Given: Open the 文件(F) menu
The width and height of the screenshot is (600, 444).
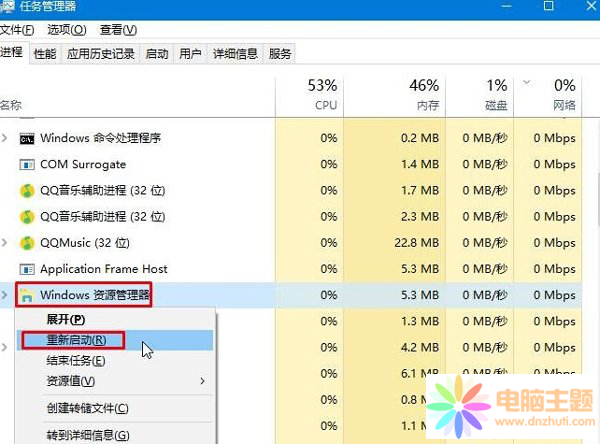Looking at the screenshot, I should click(x=17, y=29).
